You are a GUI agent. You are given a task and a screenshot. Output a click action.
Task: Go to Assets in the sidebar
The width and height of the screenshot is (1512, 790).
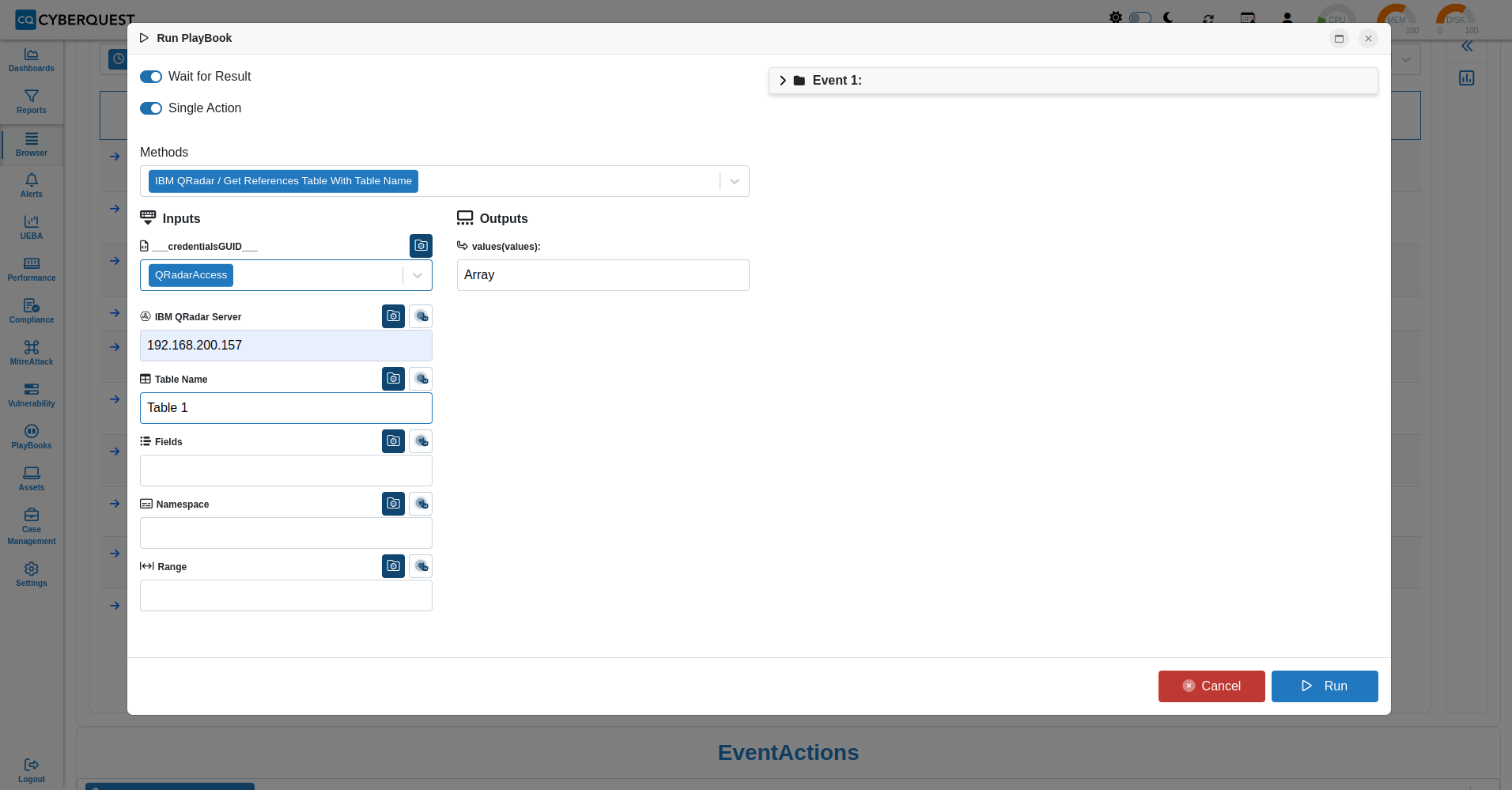coord(32,478)
